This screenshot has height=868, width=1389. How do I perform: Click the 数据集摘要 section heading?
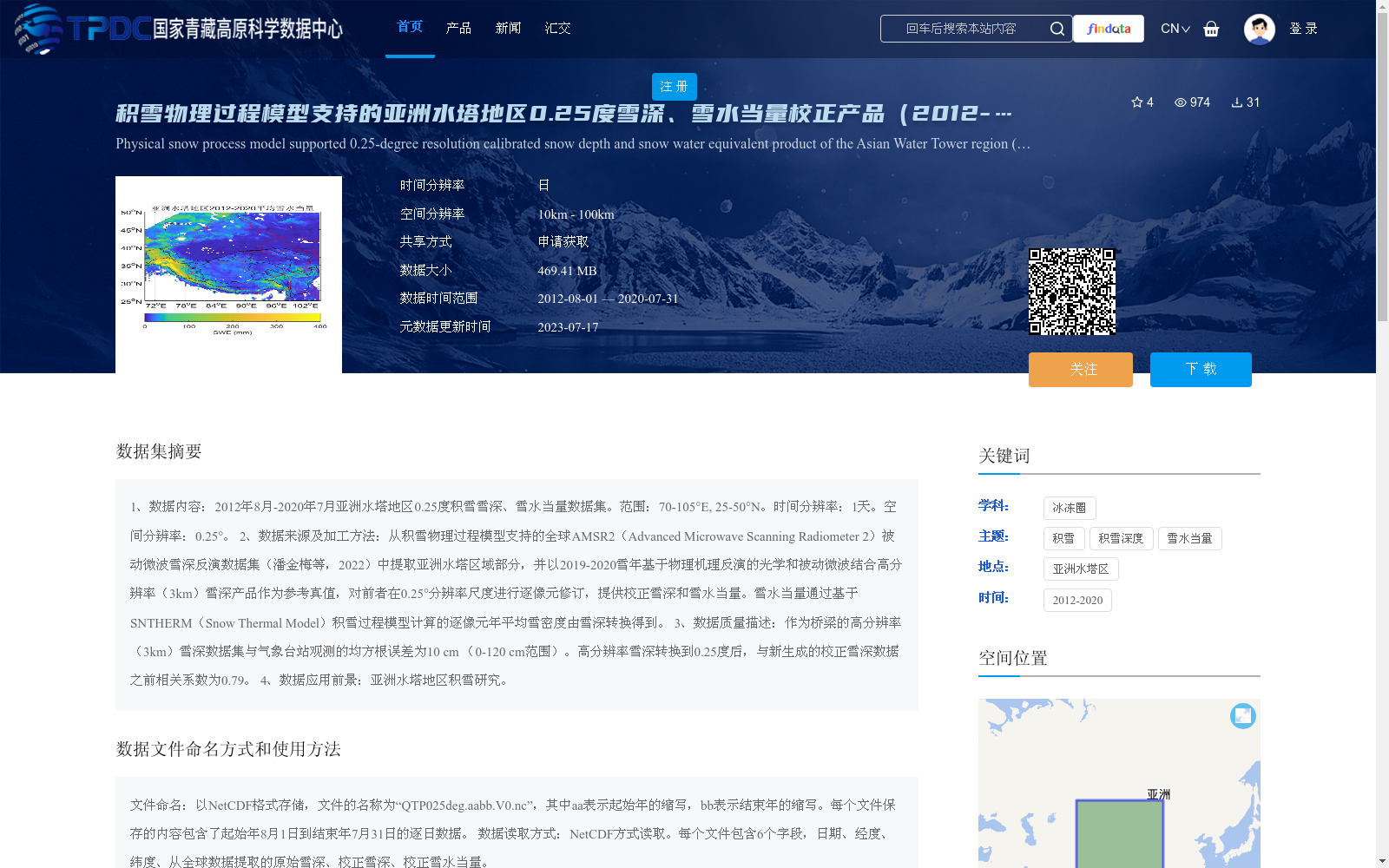(159, 451)
